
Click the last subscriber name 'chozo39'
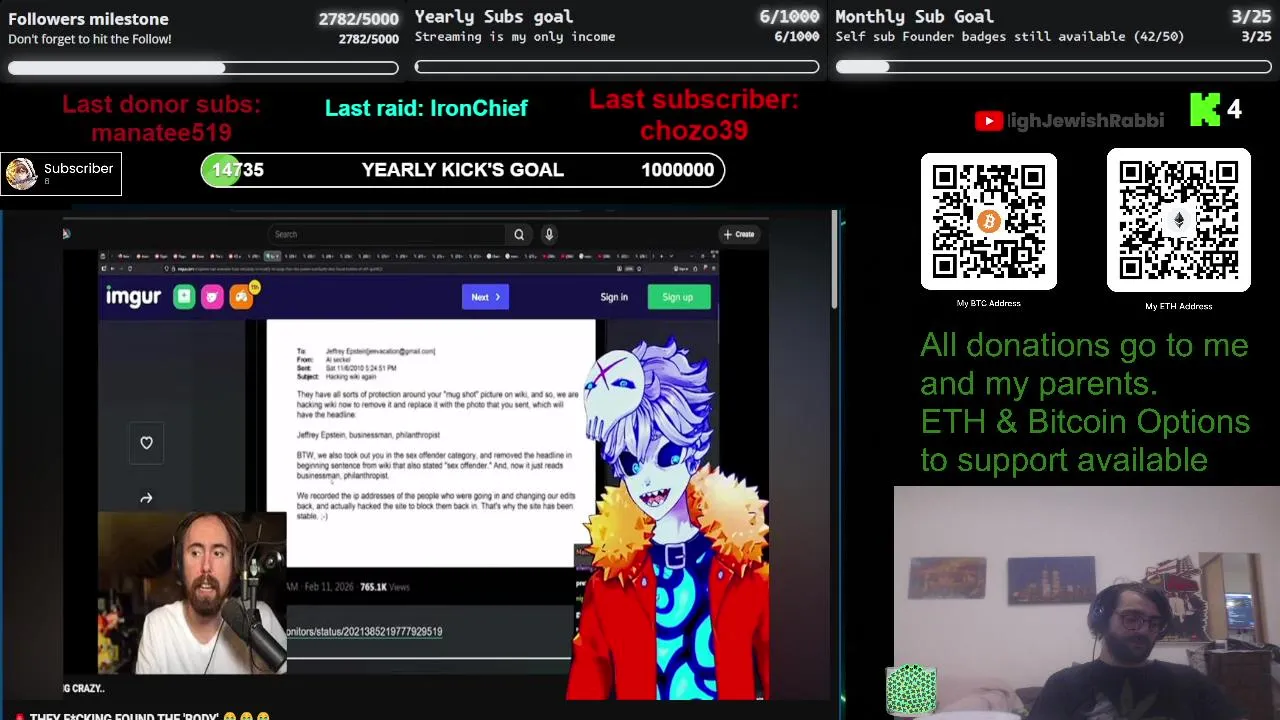pos(693,130)
